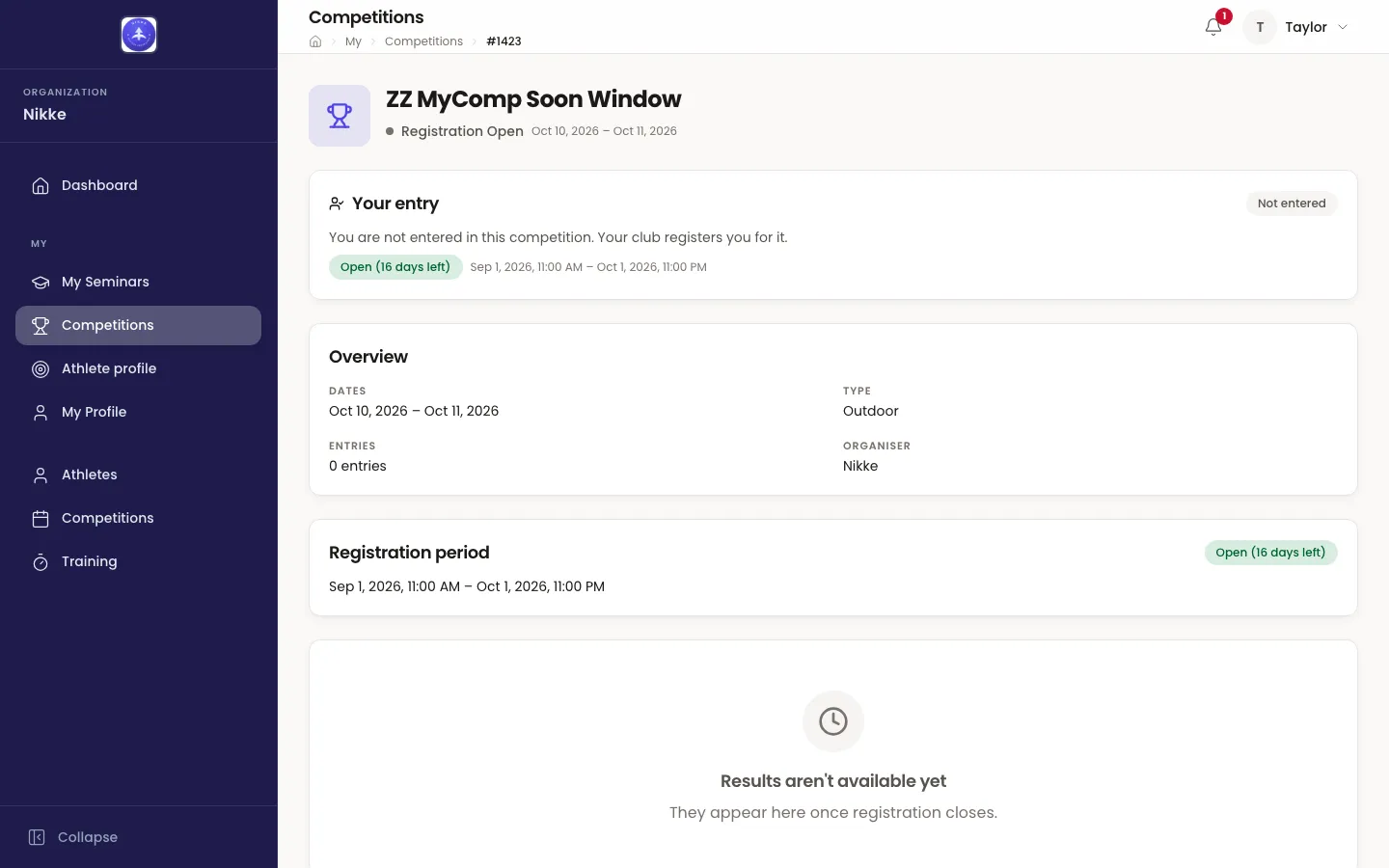The width and height of the screenshot is (1389, 868).
Task: Click the home icon in breadcrumb
Action: click(315, 41)
